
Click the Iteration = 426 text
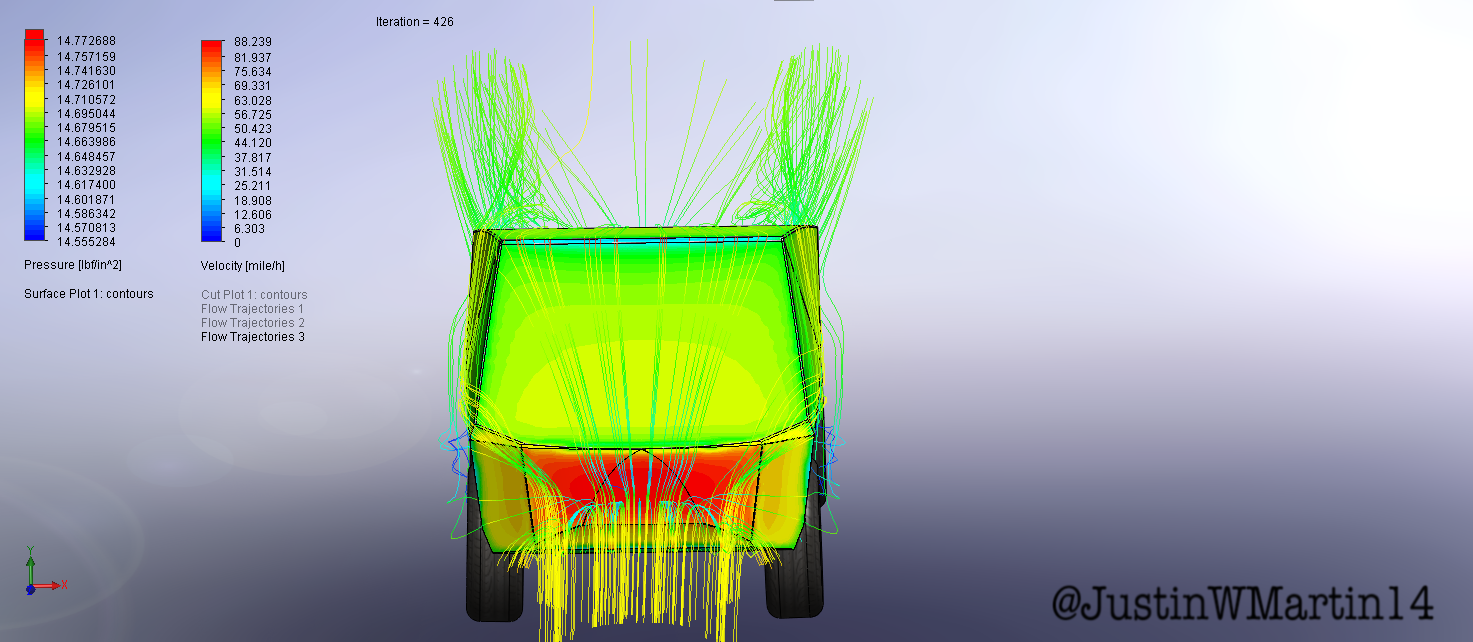[x=414, y=22]
